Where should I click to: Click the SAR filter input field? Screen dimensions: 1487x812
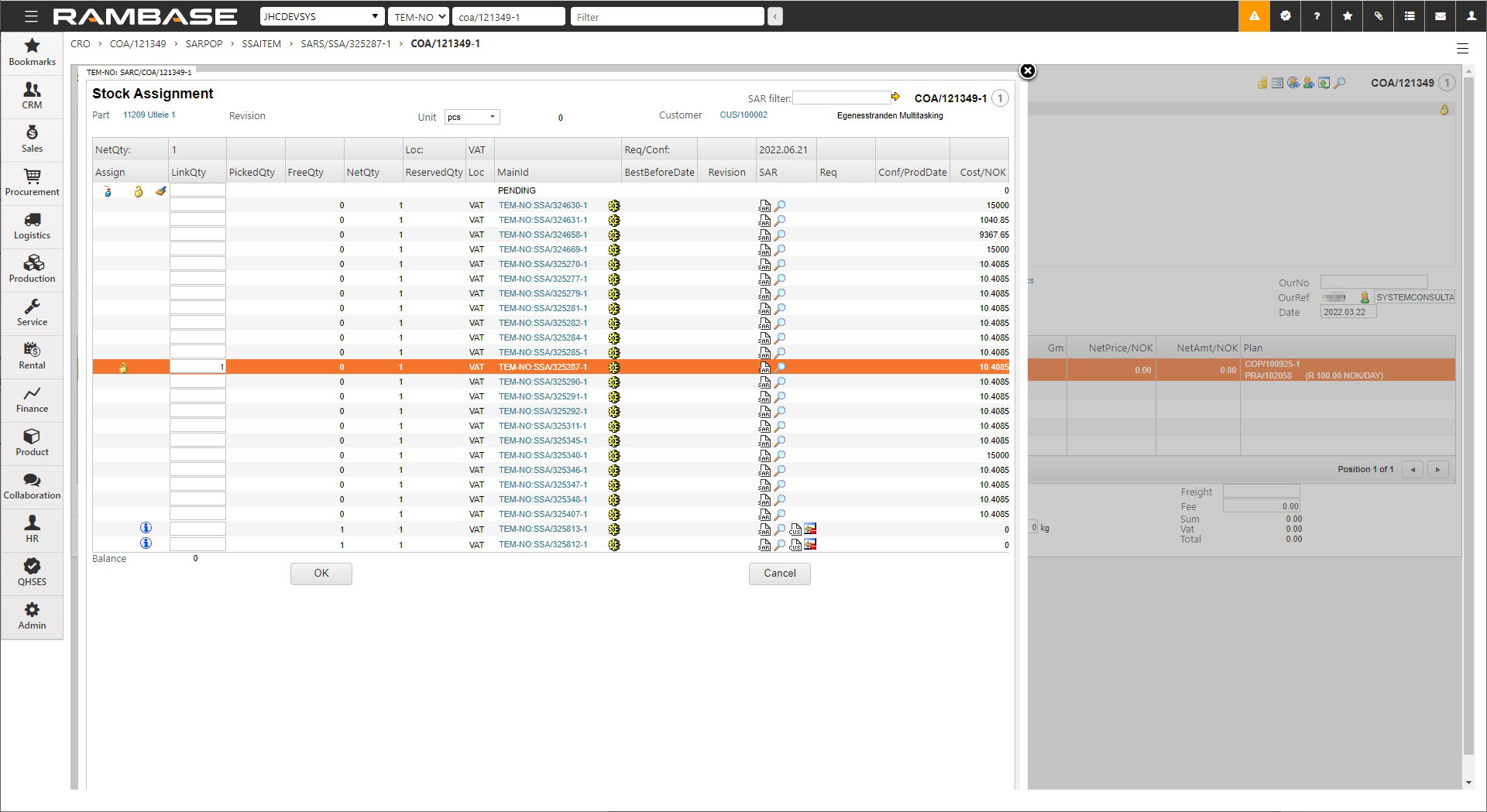coord(840,98)
